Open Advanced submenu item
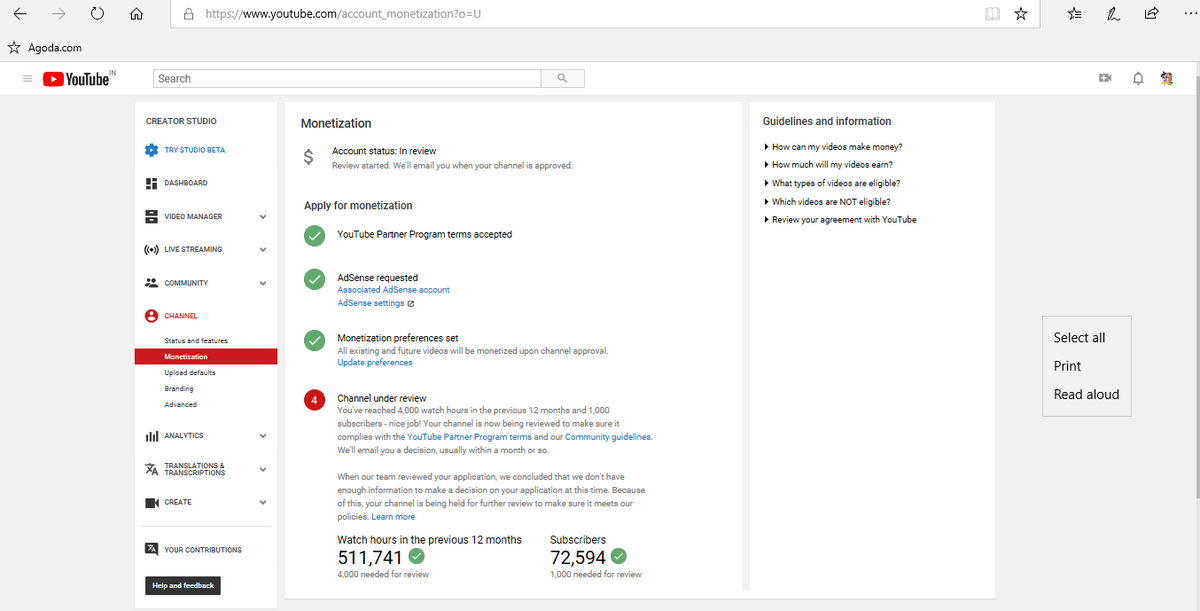 181,405
